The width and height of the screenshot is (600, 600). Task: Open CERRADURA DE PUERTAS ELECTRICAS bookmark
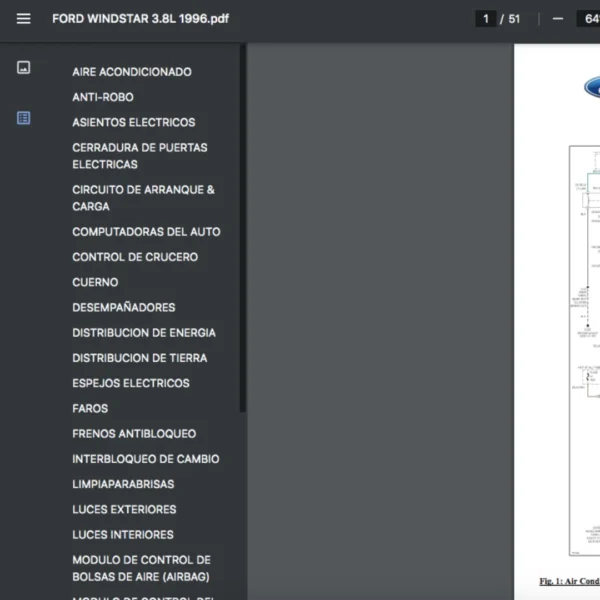point(140,156)
